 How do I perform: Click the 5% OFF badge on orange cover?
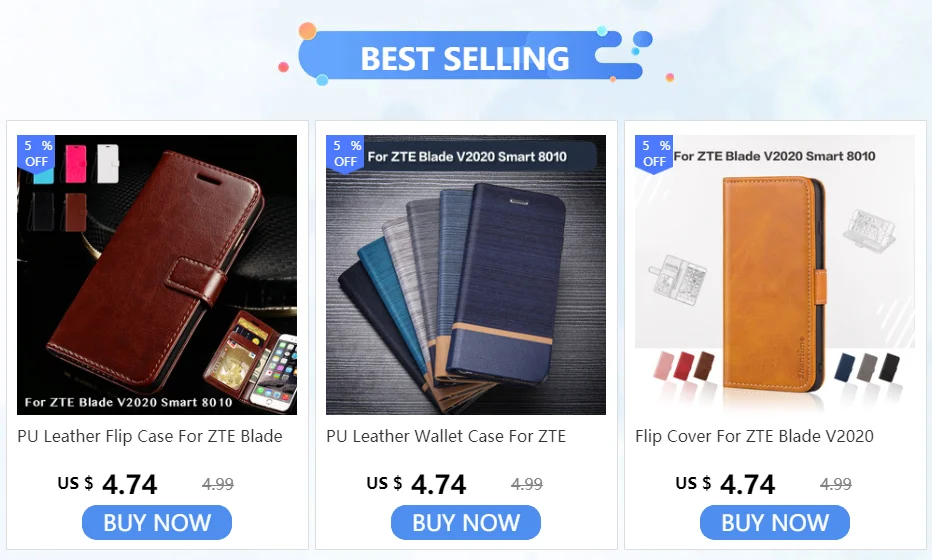(x=654, y=153)
